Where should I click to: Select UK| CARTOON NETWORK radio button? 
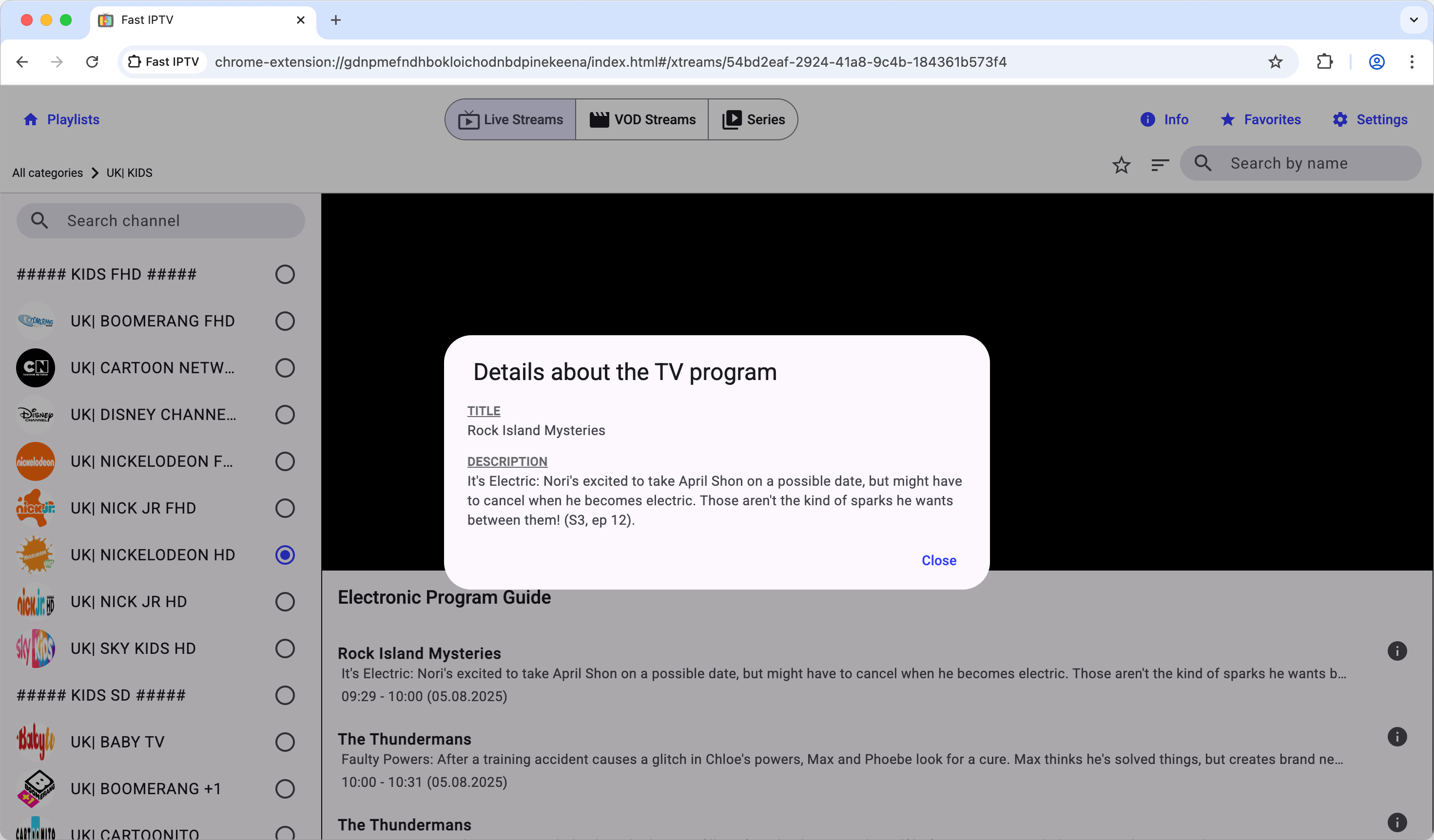(285, 368)
